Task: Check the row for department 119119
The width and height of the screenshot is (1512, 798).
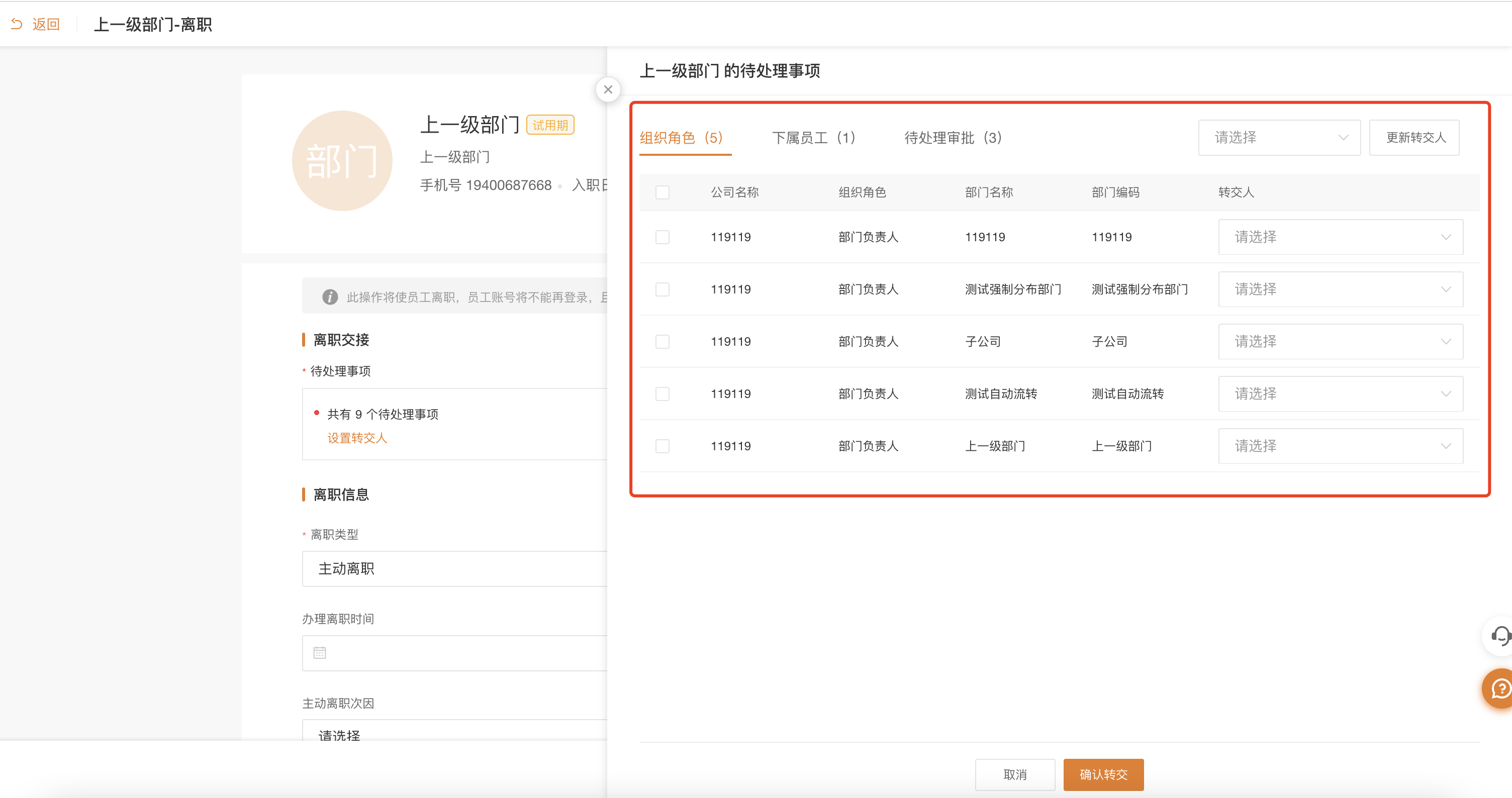Action: 662,237
